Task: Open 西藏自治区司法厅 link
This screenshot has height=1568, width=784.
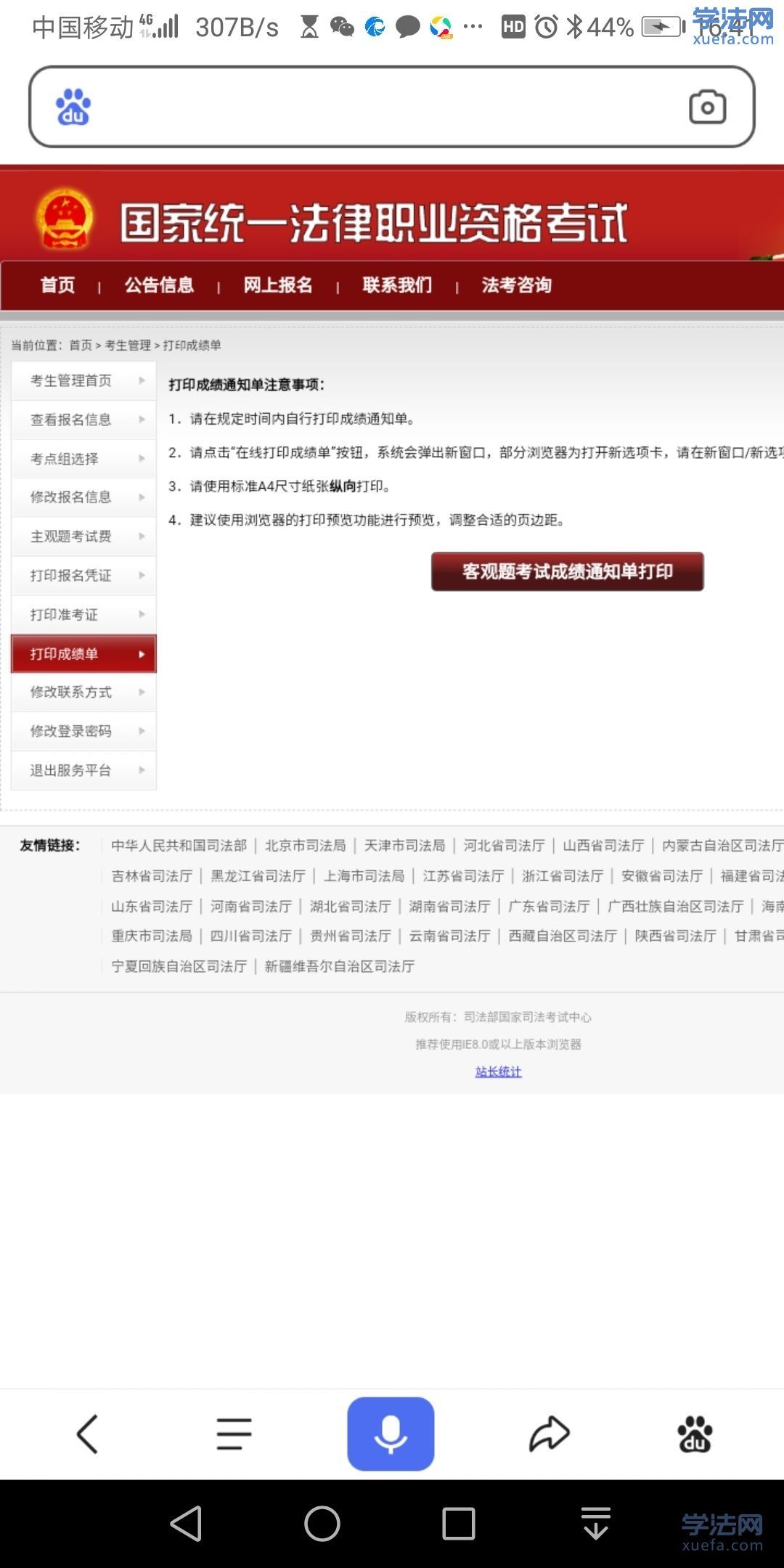Action: point(563,936)
